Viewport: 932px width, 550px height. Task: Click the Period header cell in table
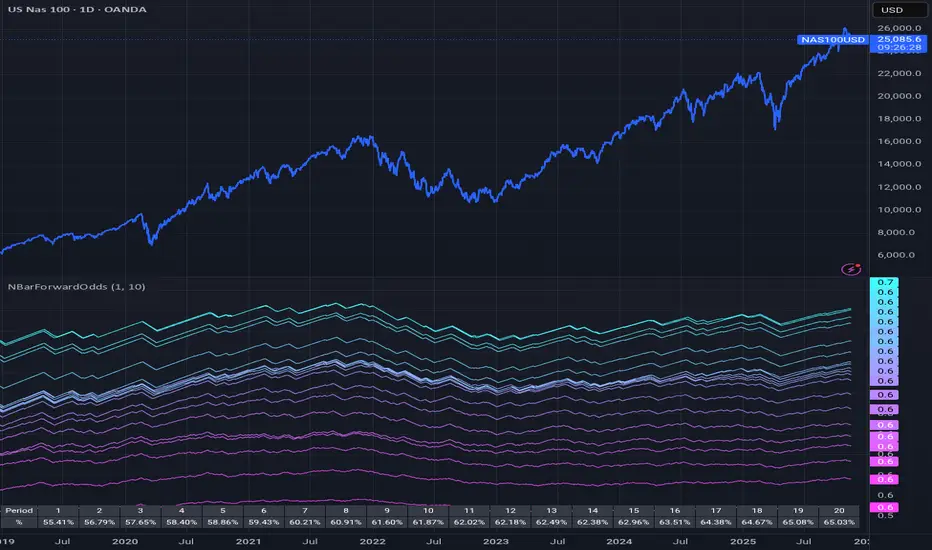point(19,510)
